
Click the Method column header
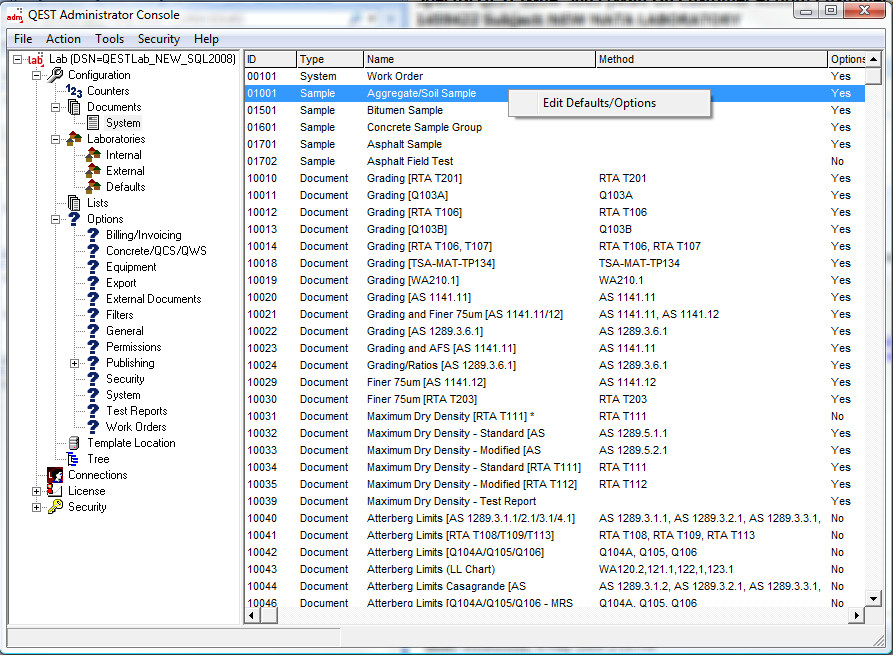(x=710, y=59)
